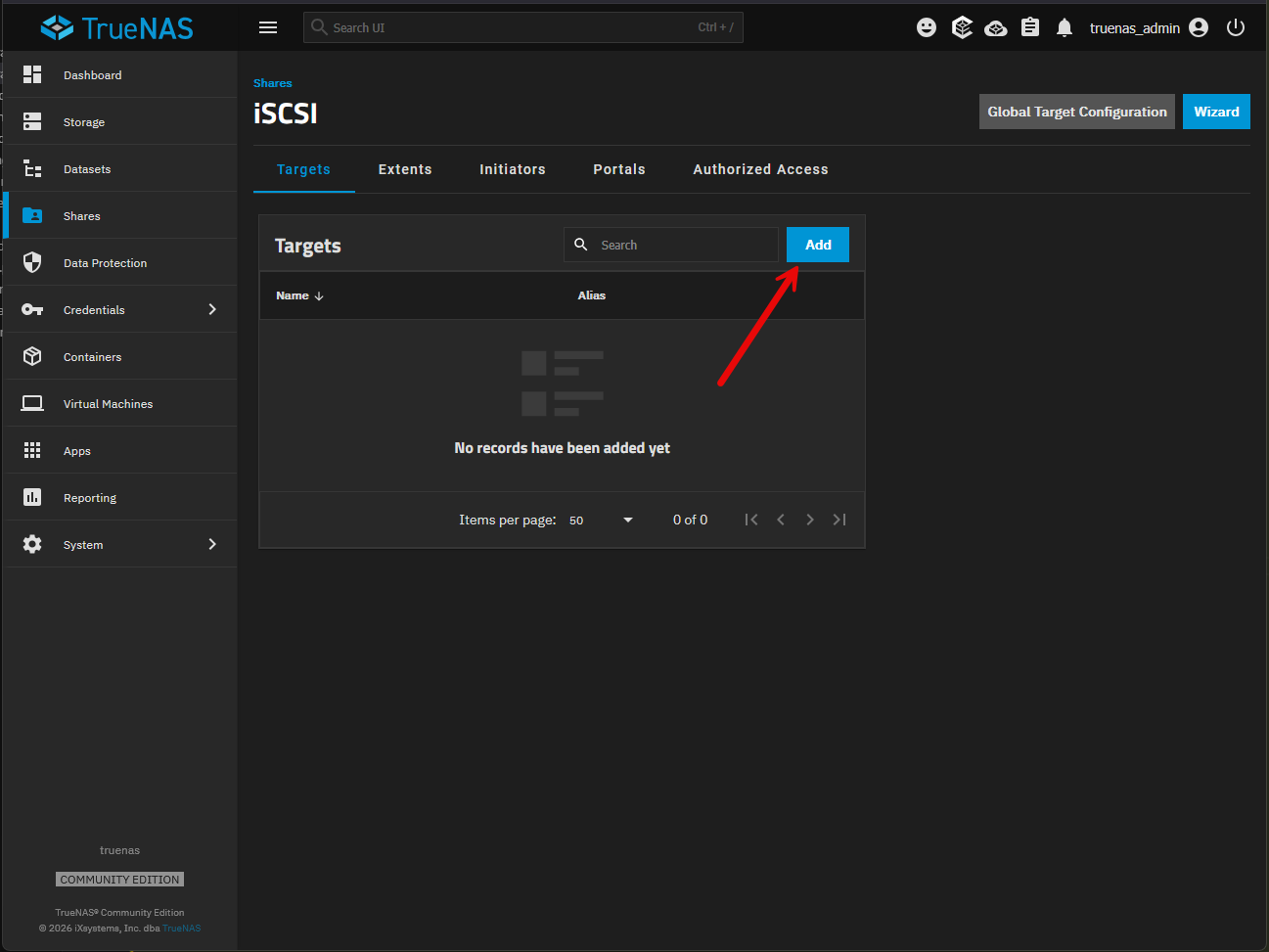Screen dimensions: 1269x952
Task: Click the power button icon
Action: pyautogui.click(x=1236, y=27)
